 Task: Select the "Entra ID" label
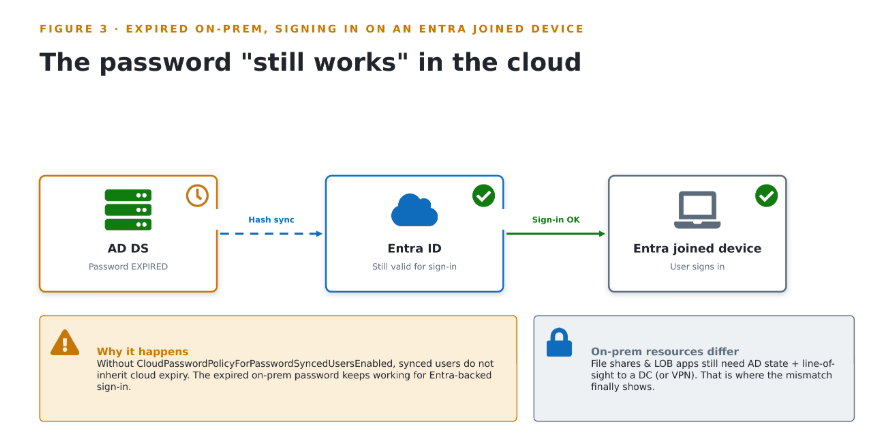coord(415,248)
